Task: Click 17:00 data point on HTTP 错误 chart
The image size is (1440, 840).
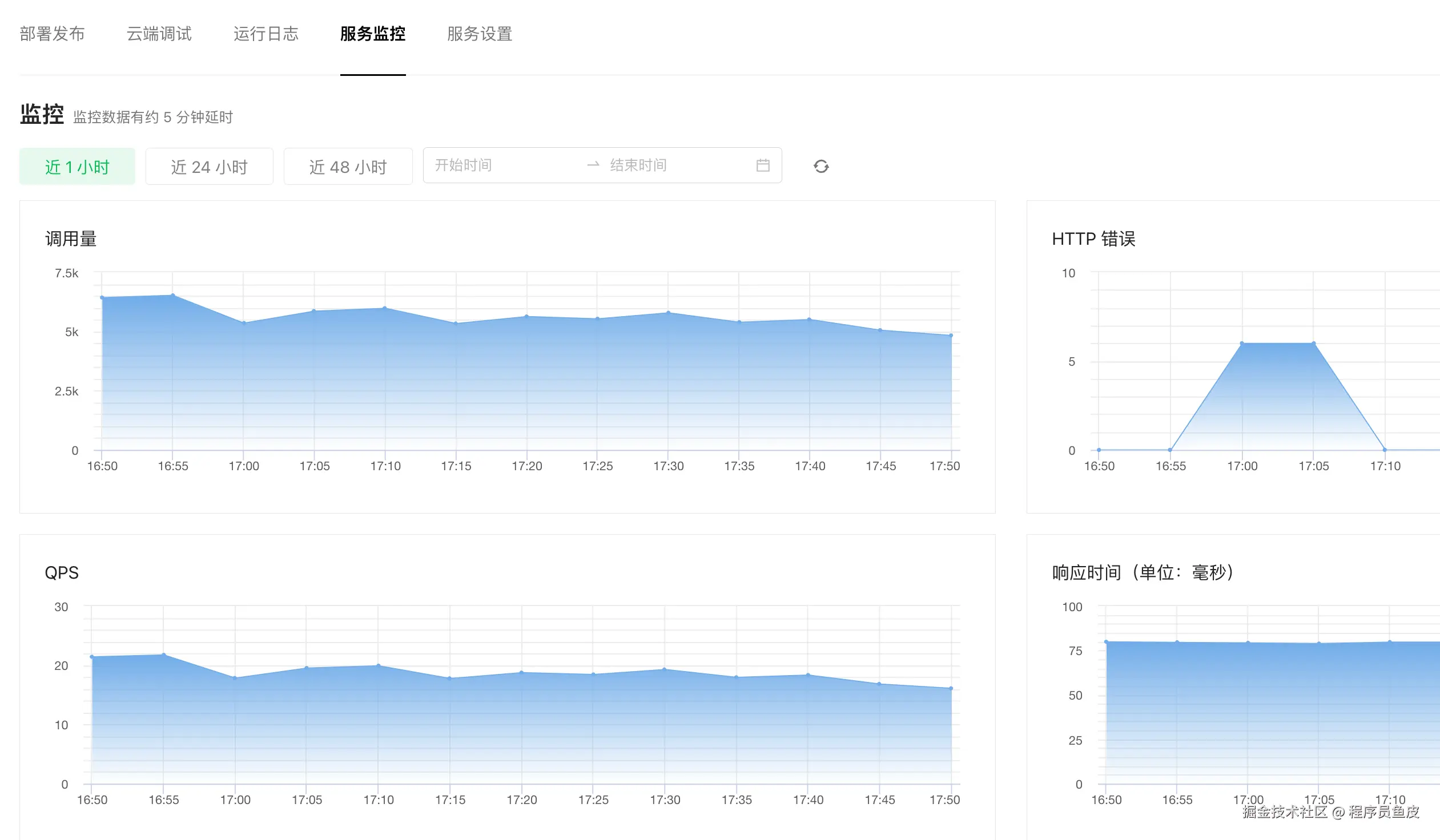Action: pos(1242,343)
